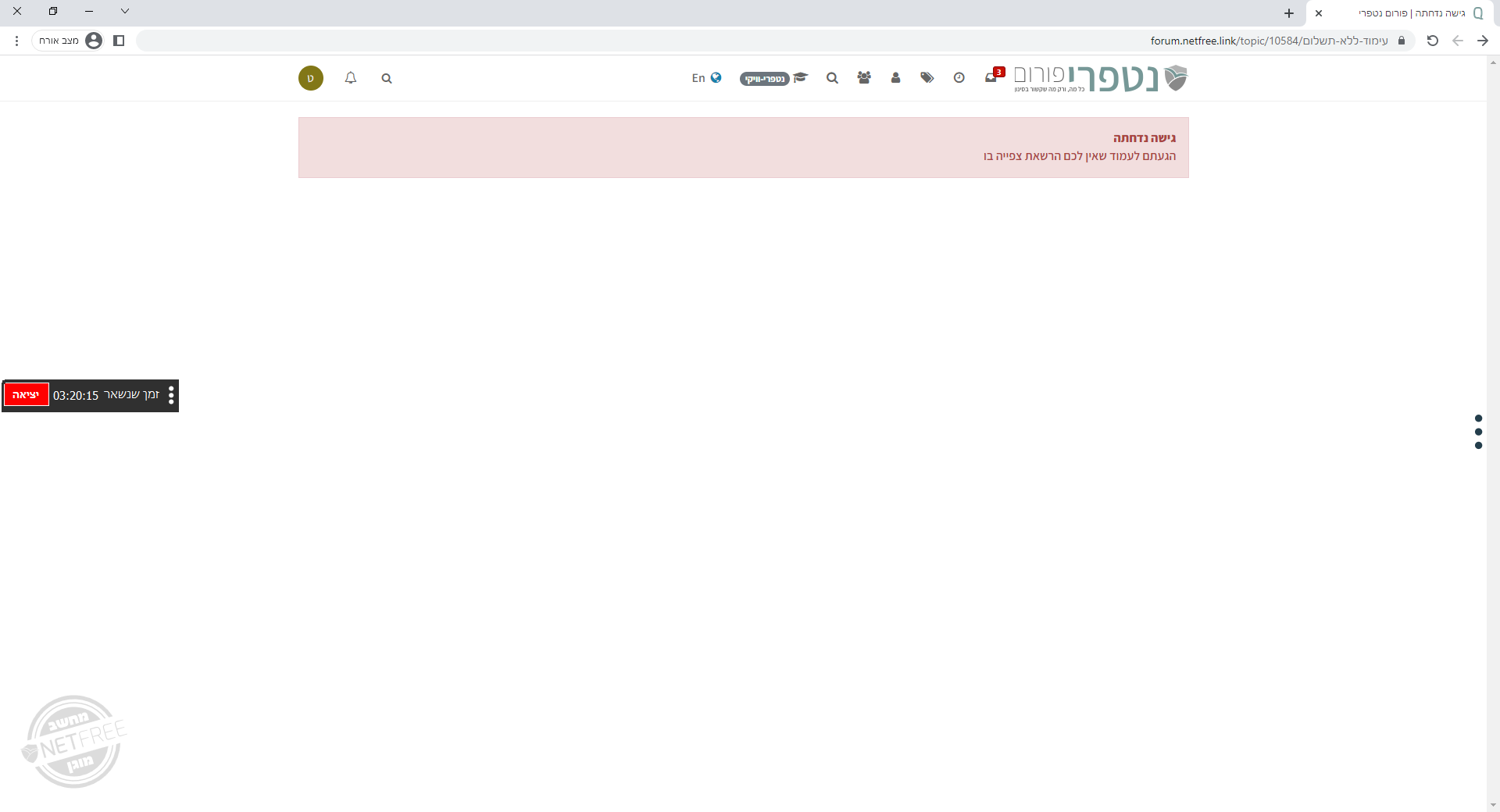Click the search icon beside the bell
Screen dimensions: 1500x812
(387, 78)
